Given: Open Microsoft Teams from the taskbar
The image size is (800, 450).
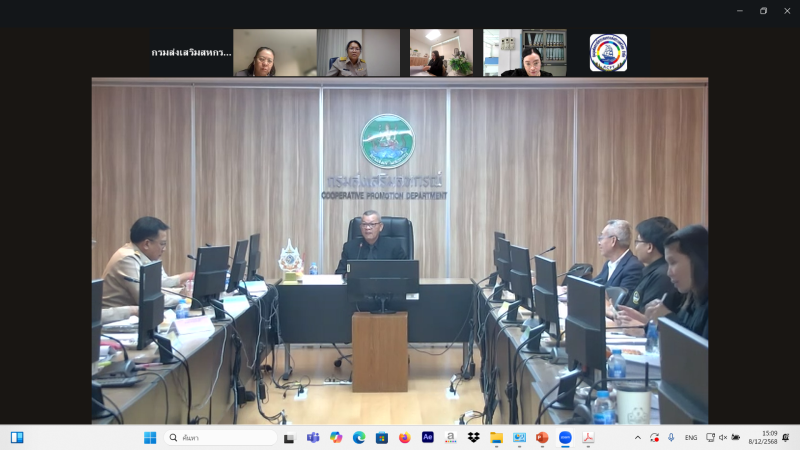Looking at the screenshot, I should [313, 437].
